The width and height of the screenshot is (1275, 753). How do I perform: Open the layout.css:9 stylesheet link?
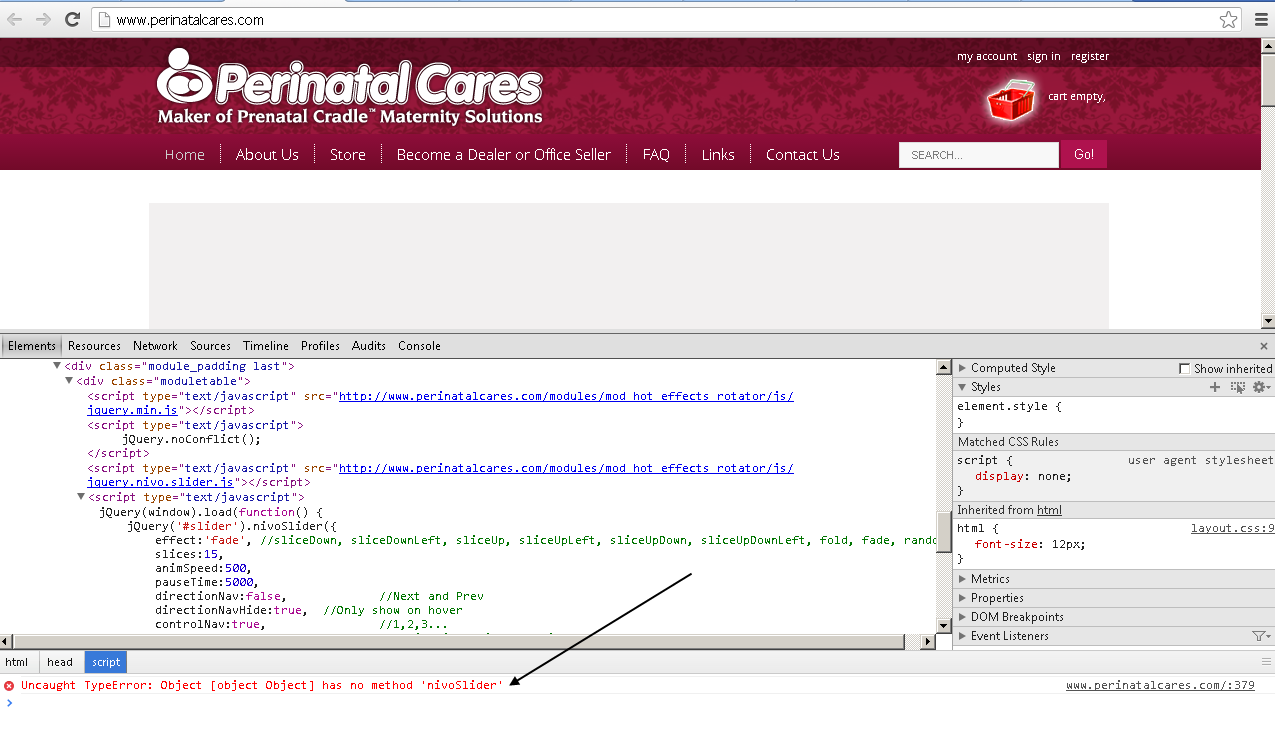[1232, 528]
